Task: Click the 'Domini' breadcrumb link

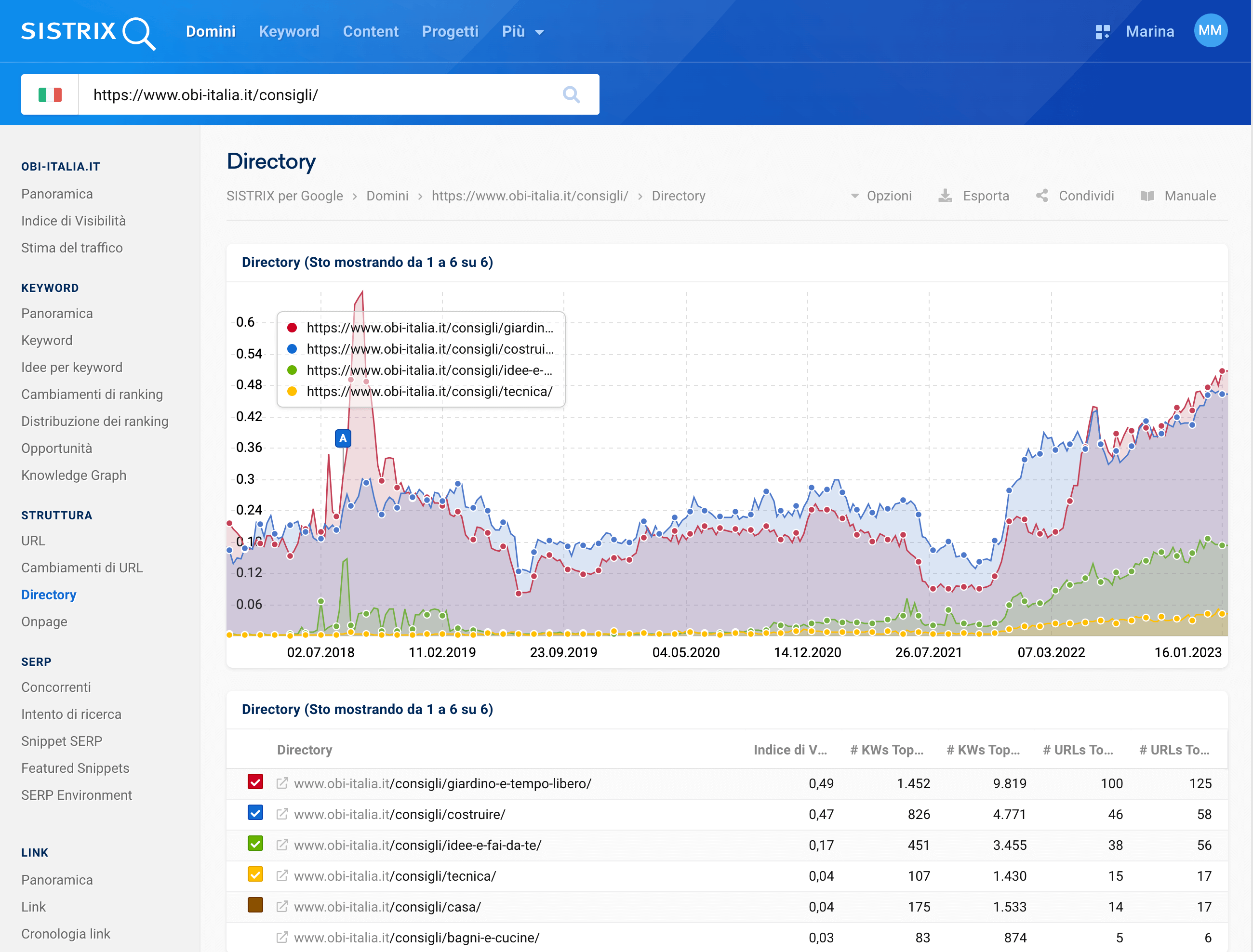Action: point(387,196)
